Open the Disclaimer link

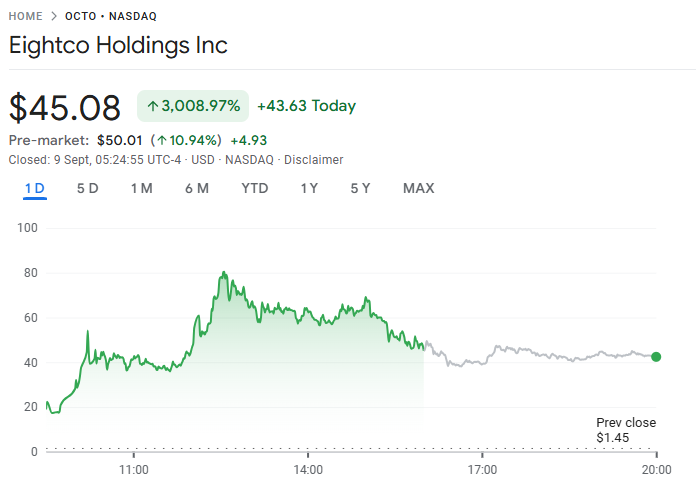[x=314, y=160]
